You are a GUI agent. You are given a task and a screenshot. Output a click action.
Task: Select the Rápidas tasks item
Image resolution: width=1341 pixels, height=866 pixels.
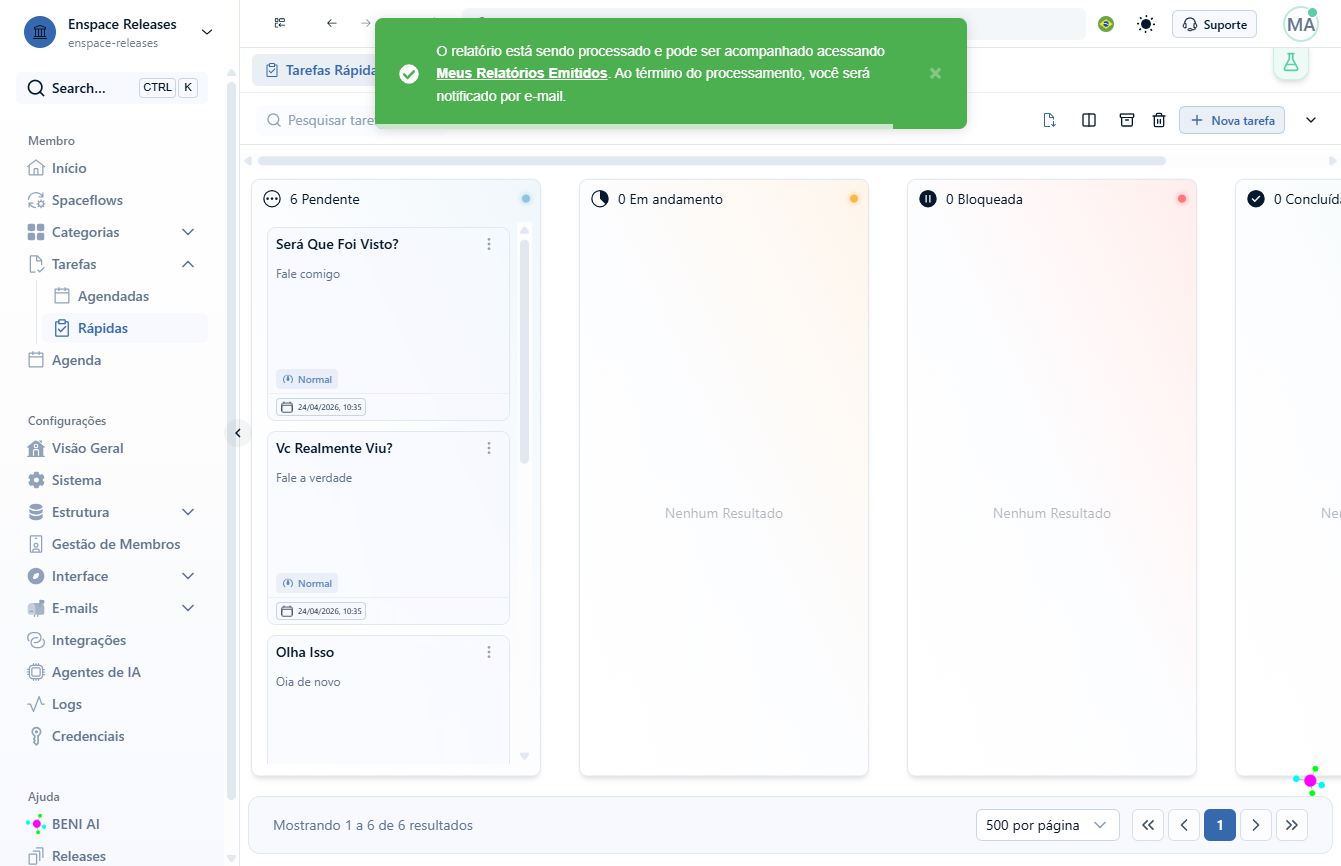124,328
